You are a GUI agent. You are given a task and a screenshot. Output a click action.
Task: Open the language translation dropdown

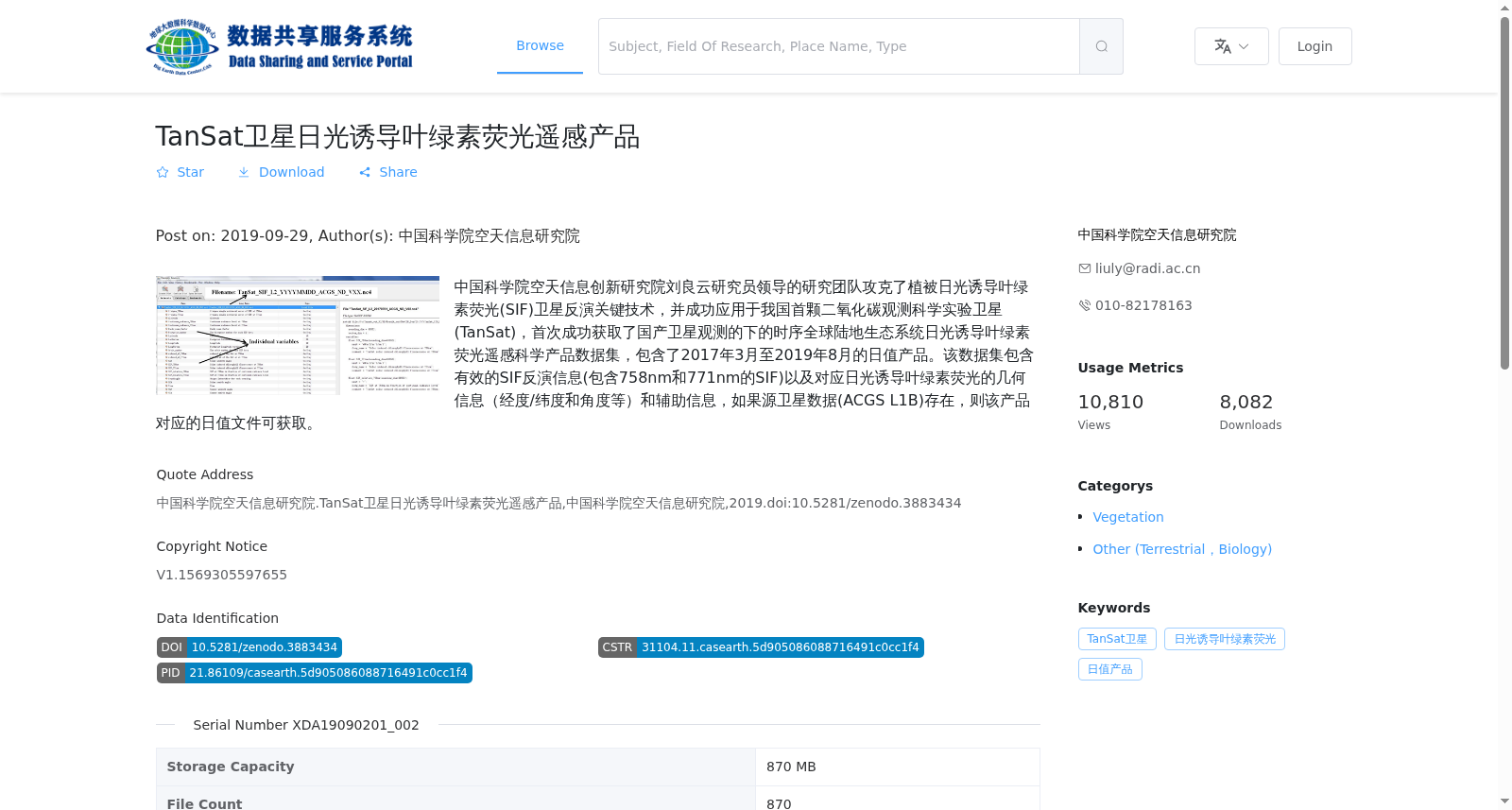pos(1231,46)
